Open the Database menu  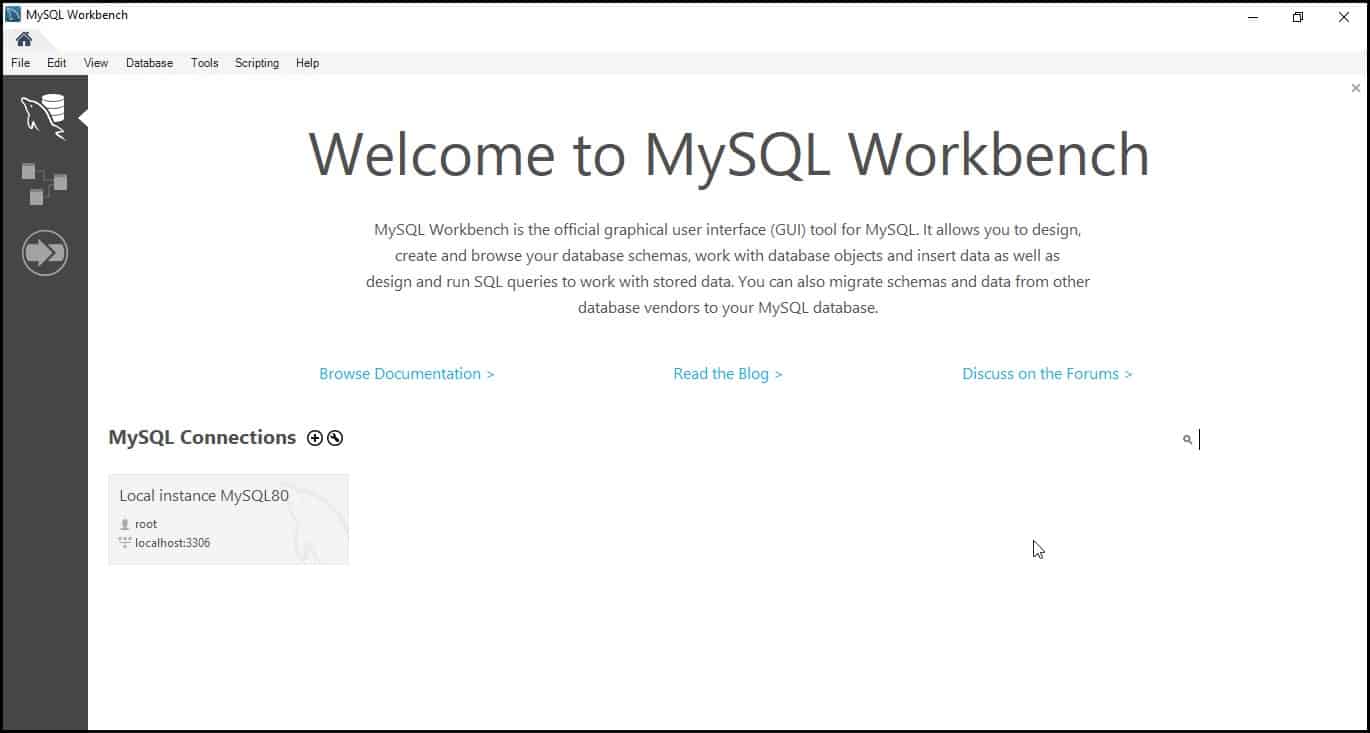click(x=149, y=63)
